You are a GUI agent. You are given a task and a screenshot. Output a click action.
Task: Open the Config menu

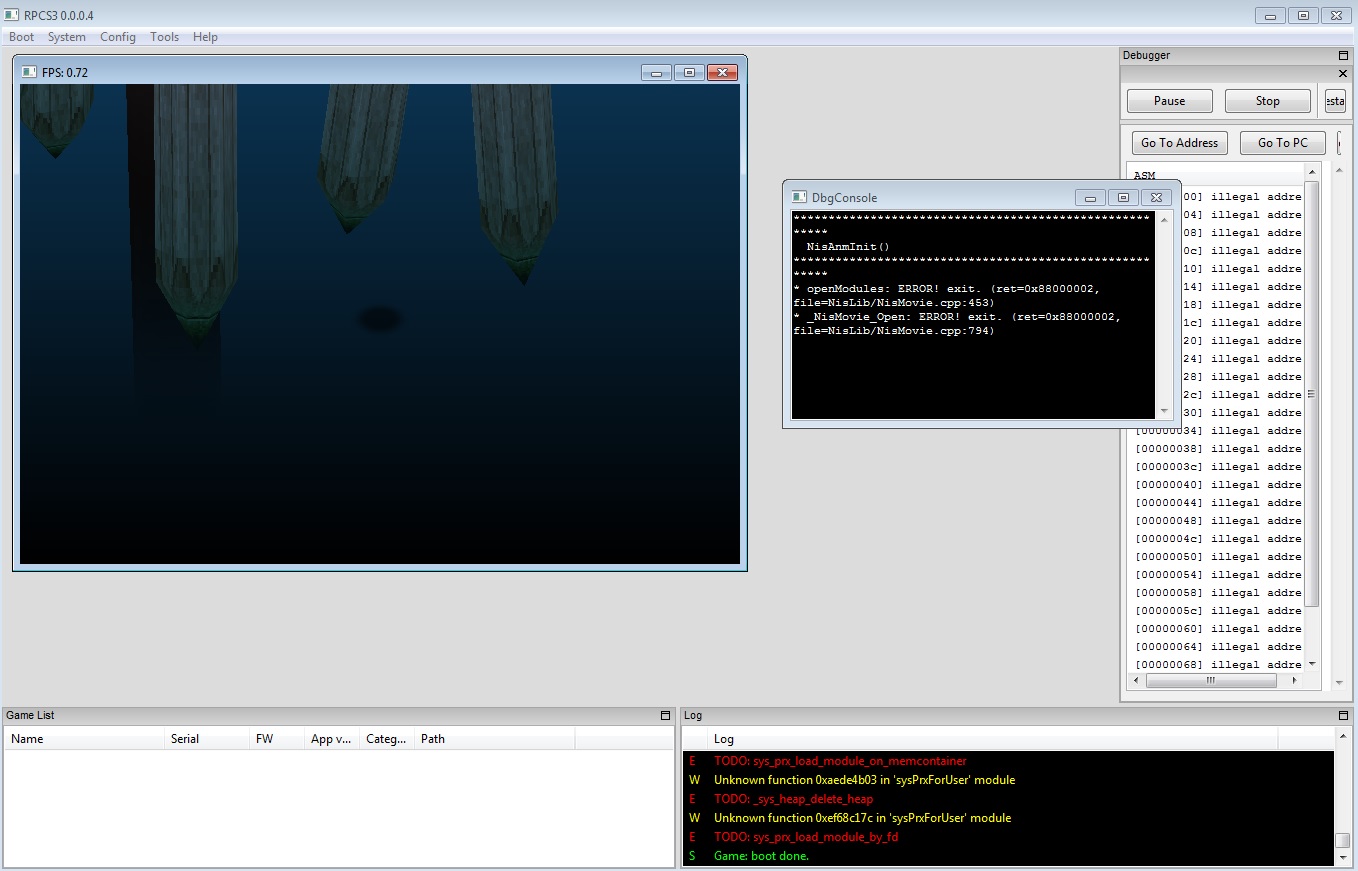pyautogui.click(x=117, y=37)
